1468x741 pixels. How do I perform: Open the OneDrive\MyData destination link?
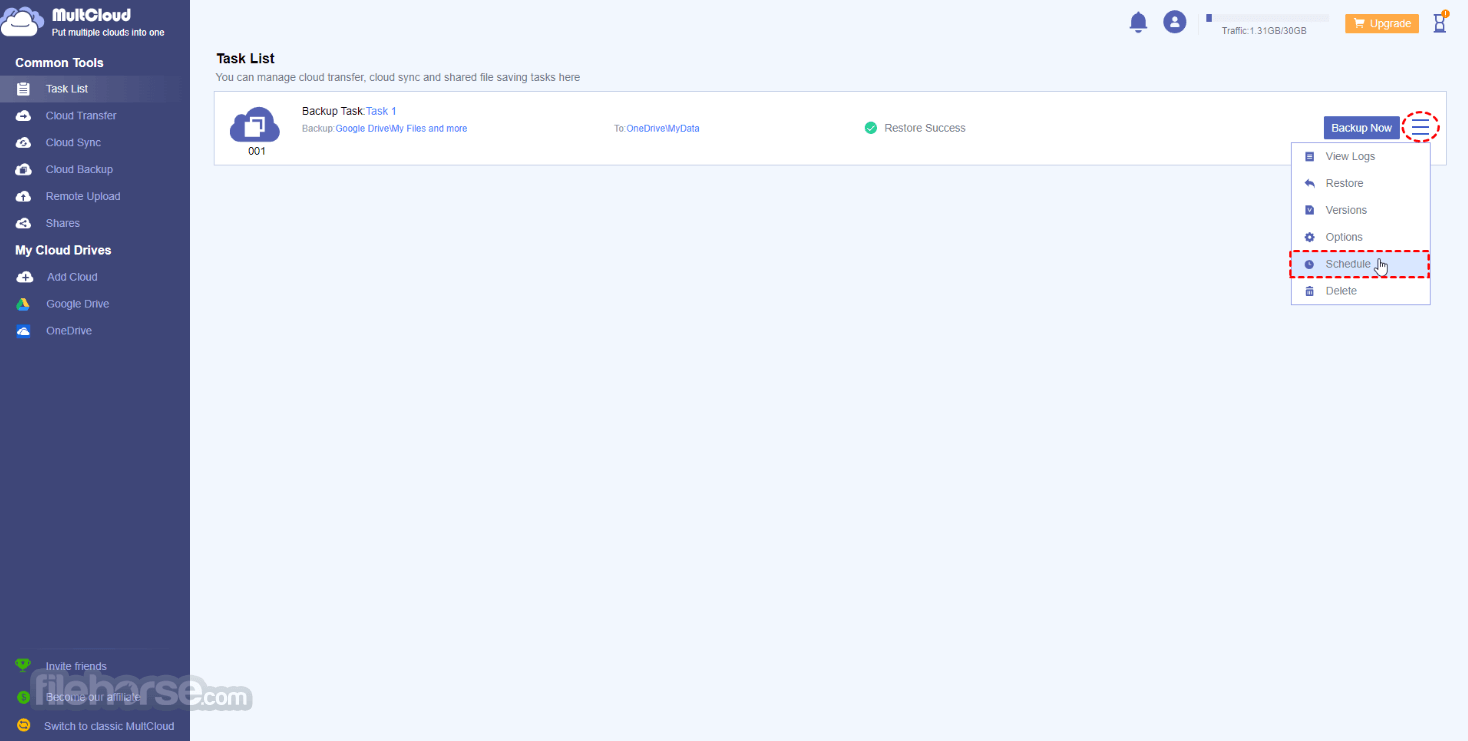point(663,129)
